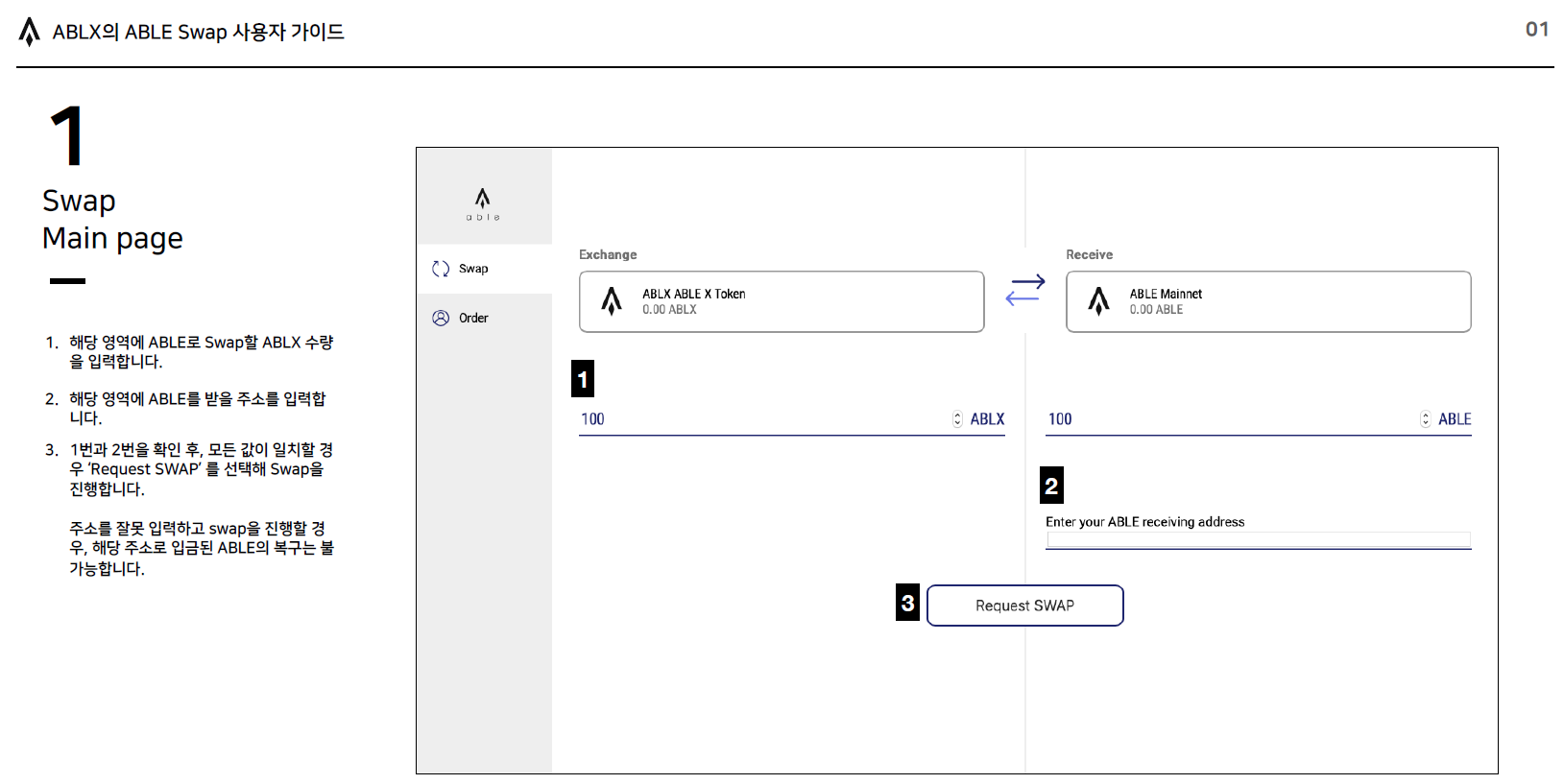The image size is (1564, 784).
Task: Open the Swap menu item
Action: pyautogui.click(x=473, y=269)
